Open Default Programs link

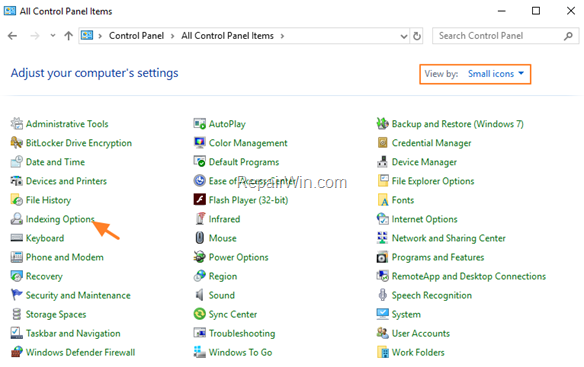(244, 162)
